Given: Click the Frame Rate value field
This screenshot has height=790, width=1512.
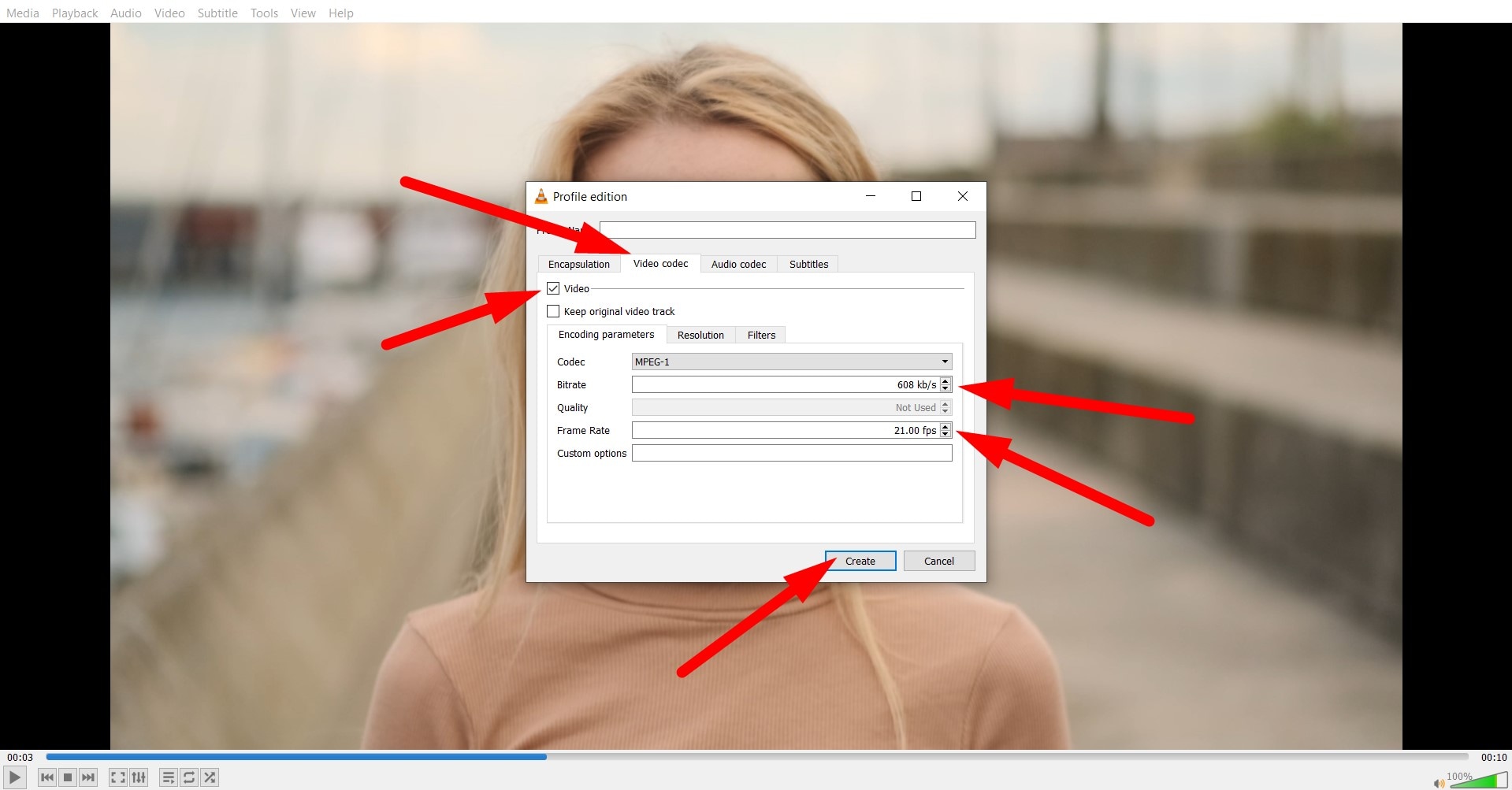Looking at the screenshot, I should click(786, 430).
